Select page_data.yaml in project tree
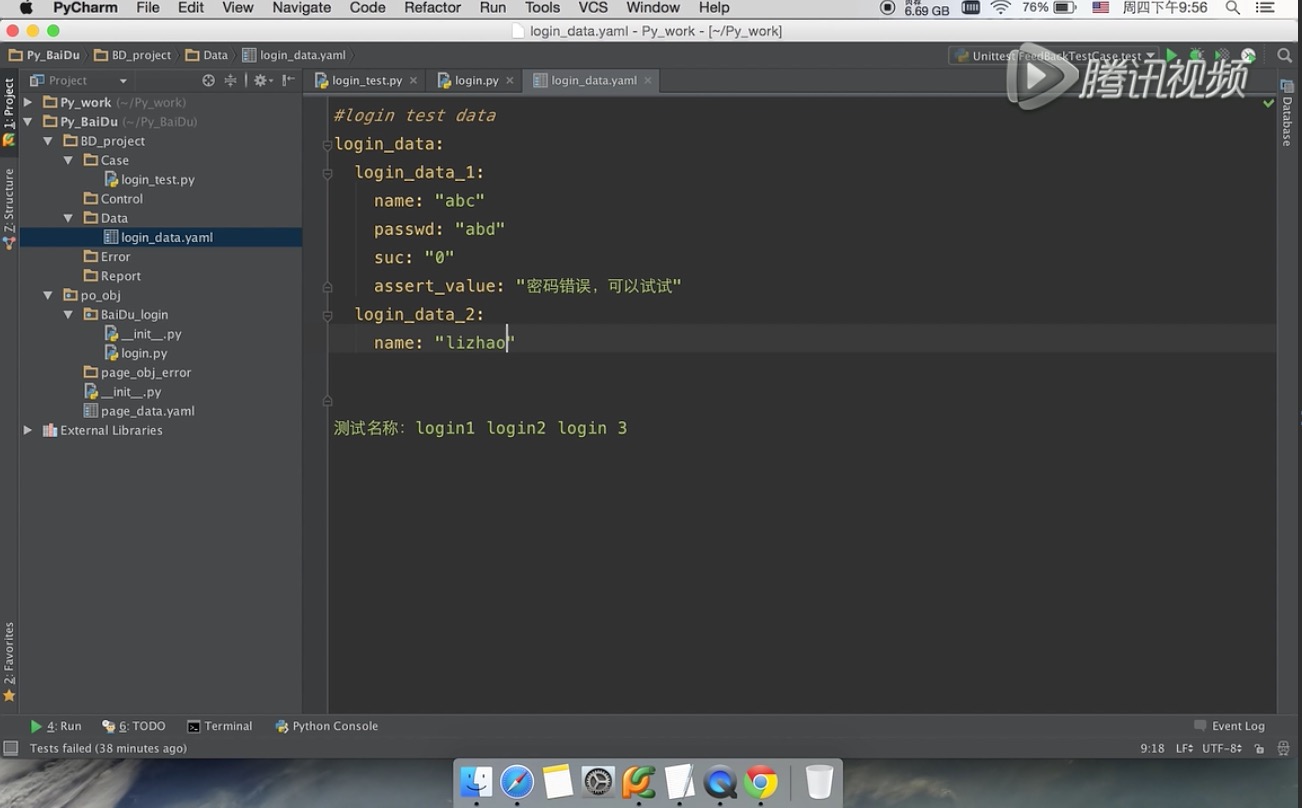The image size is (1302, 808). point(147,411)
